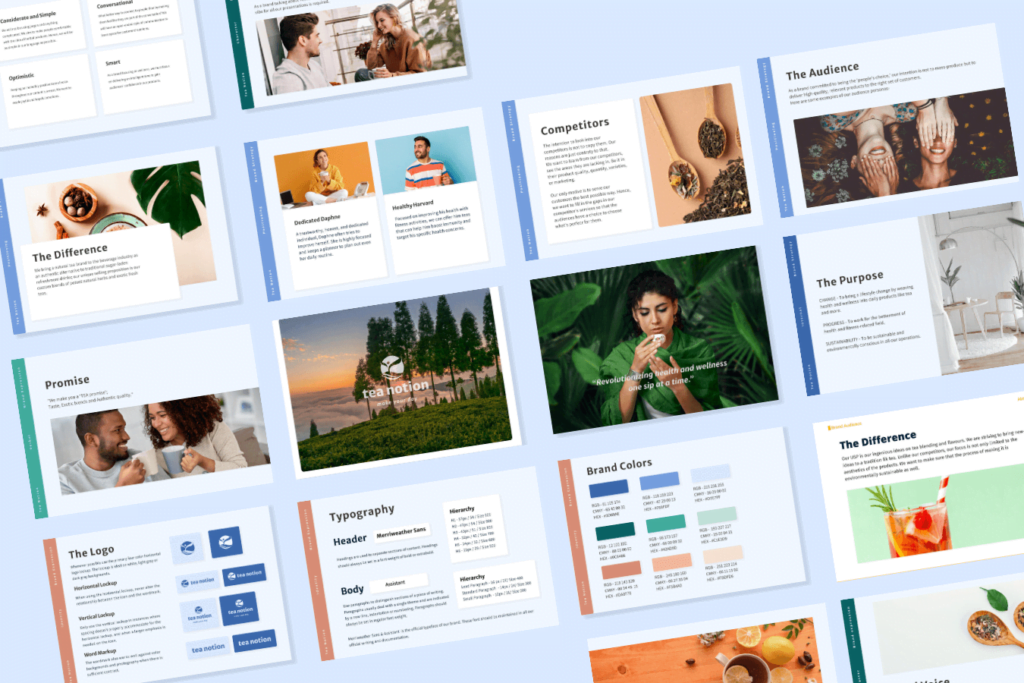Click the light tea notion icon-only logo
The height and width of the screenshot is (683, 1024).
coord(186,547)
